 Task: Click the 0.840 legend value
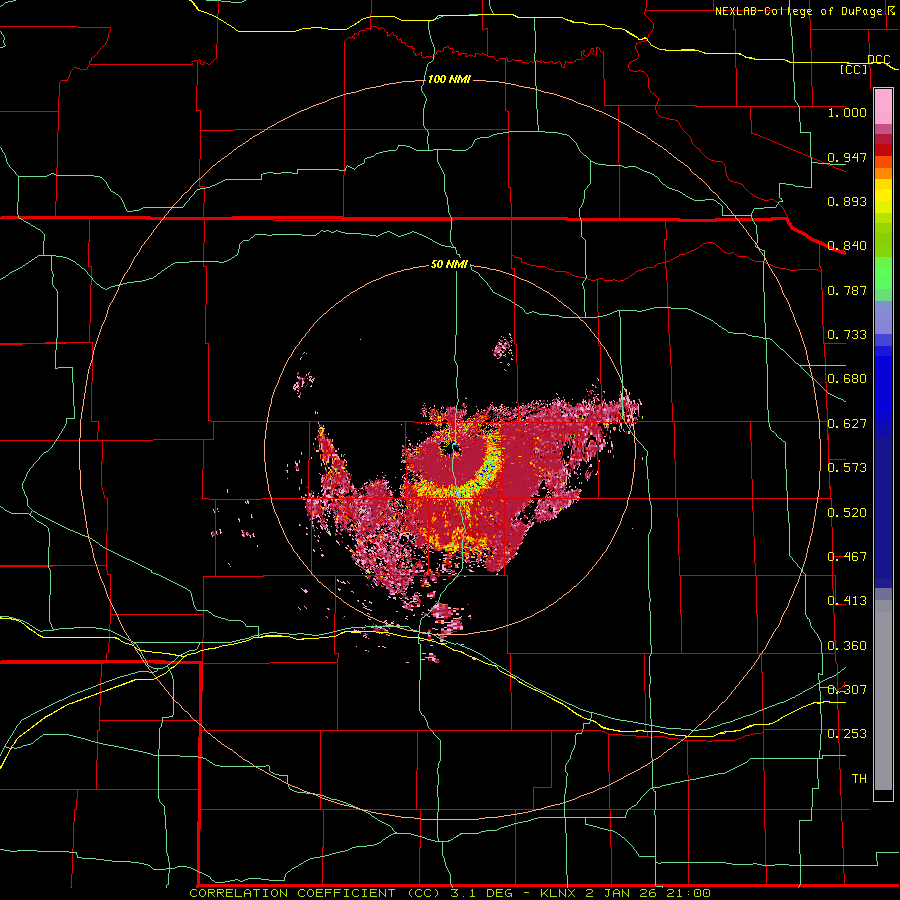click(847, 246)
